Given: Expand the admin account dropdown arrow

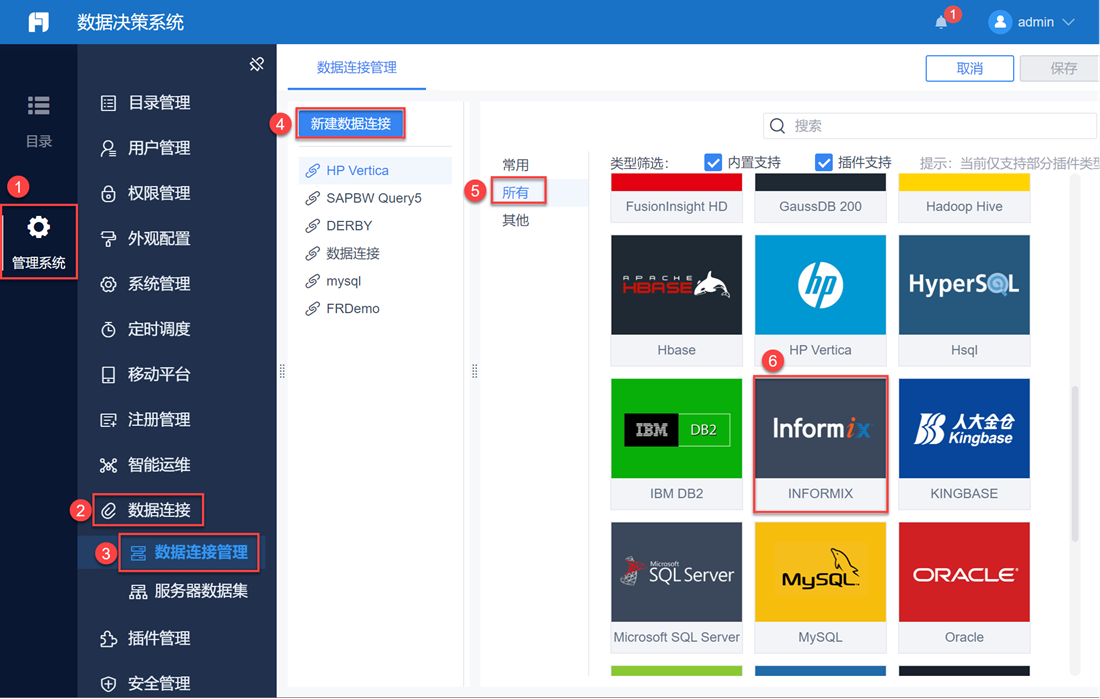Looking at the screenshot, I should [1068, 22].
